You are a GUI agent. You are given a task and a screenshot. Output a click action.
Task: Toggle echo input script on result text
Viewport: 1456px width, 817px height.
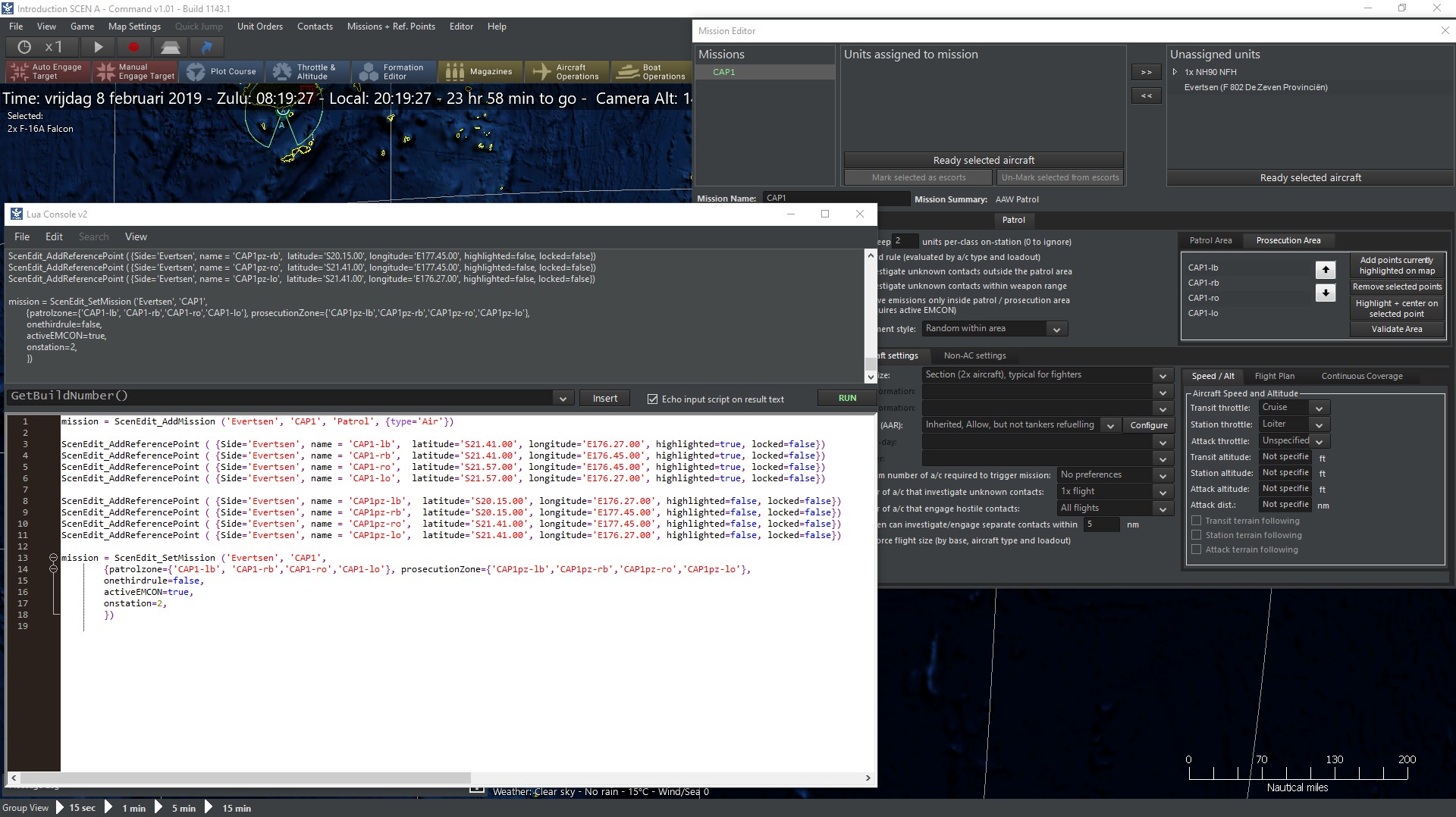pyautogui.click(x=652, y=399)
